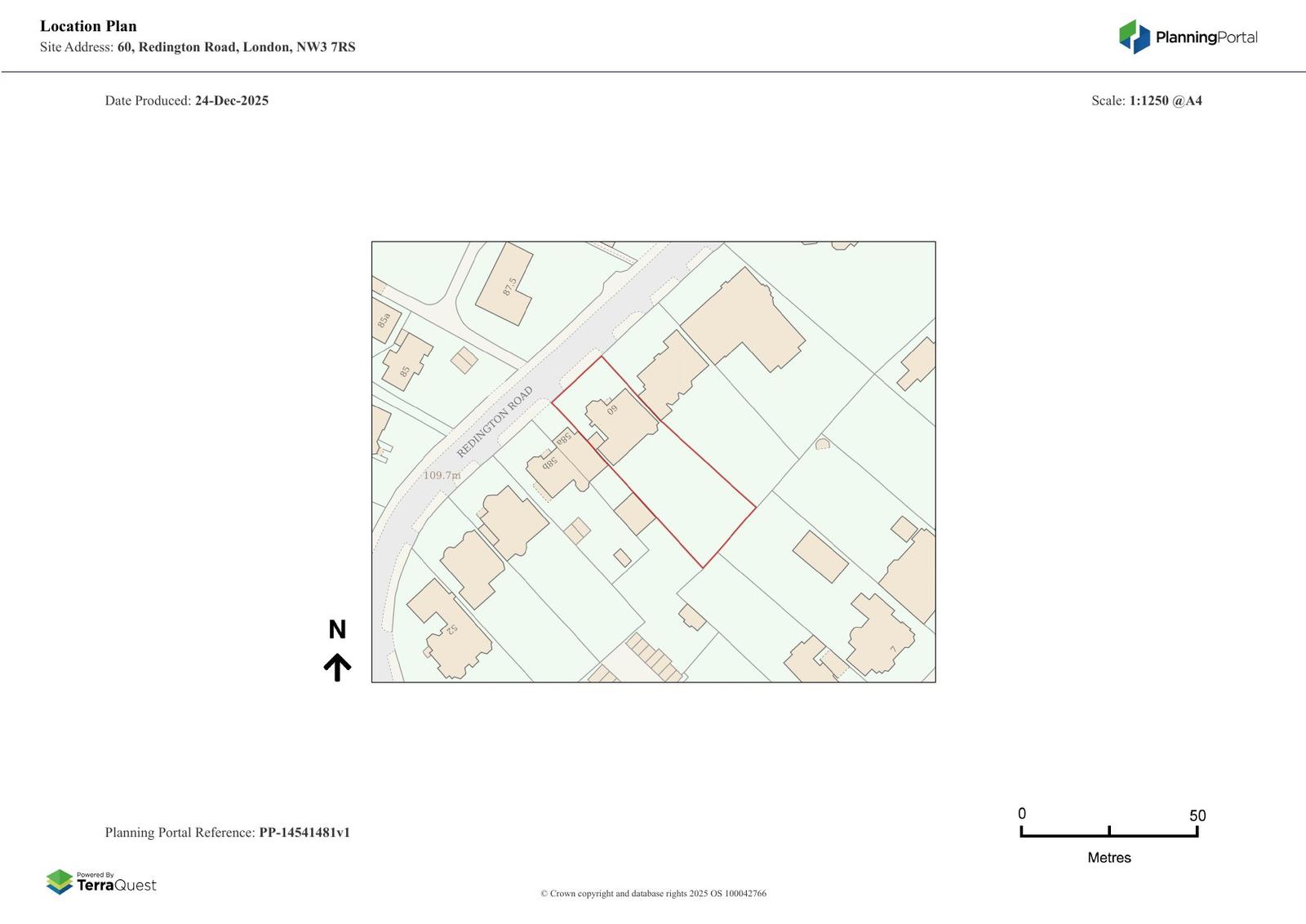Click the building labelled 85a
Viewport: 1306px width, 924px height.
pos(382,320)
